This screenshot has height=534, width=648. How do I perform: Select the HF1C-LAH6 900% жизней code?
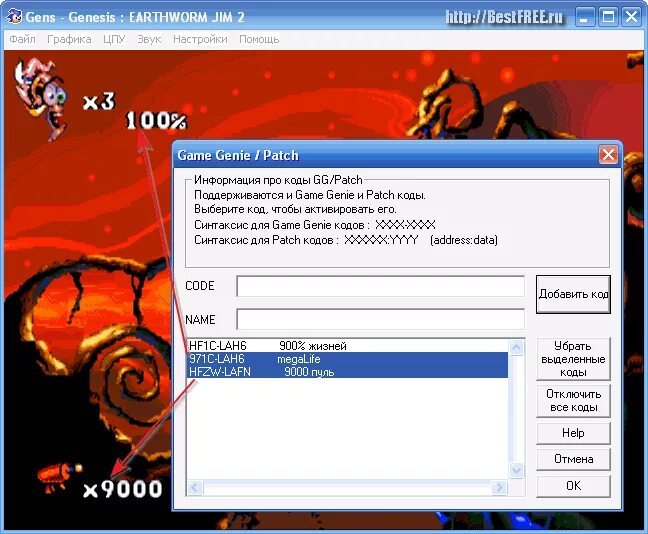coord(347,346)
